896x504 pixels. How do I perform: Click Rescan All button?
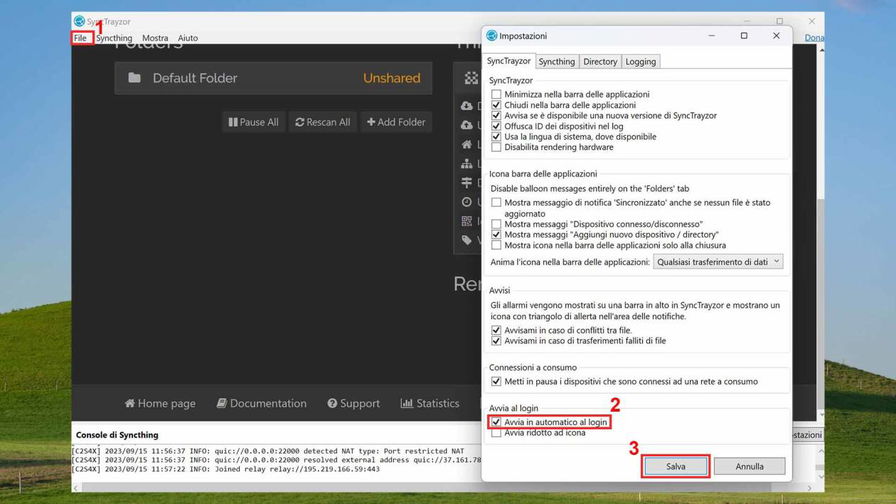click(323, 122)
